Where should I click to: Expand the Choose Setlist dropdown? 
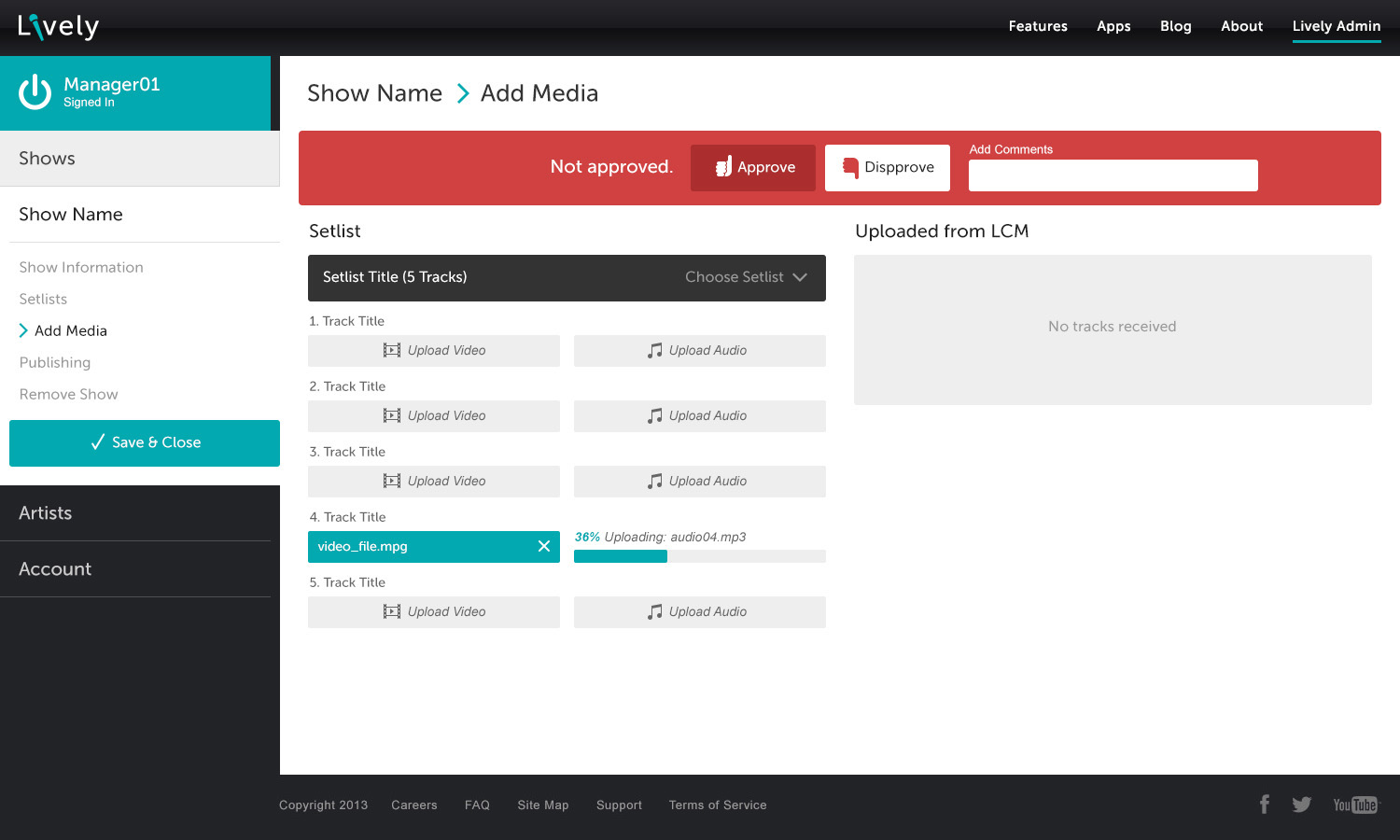click(x=745, y=277)
